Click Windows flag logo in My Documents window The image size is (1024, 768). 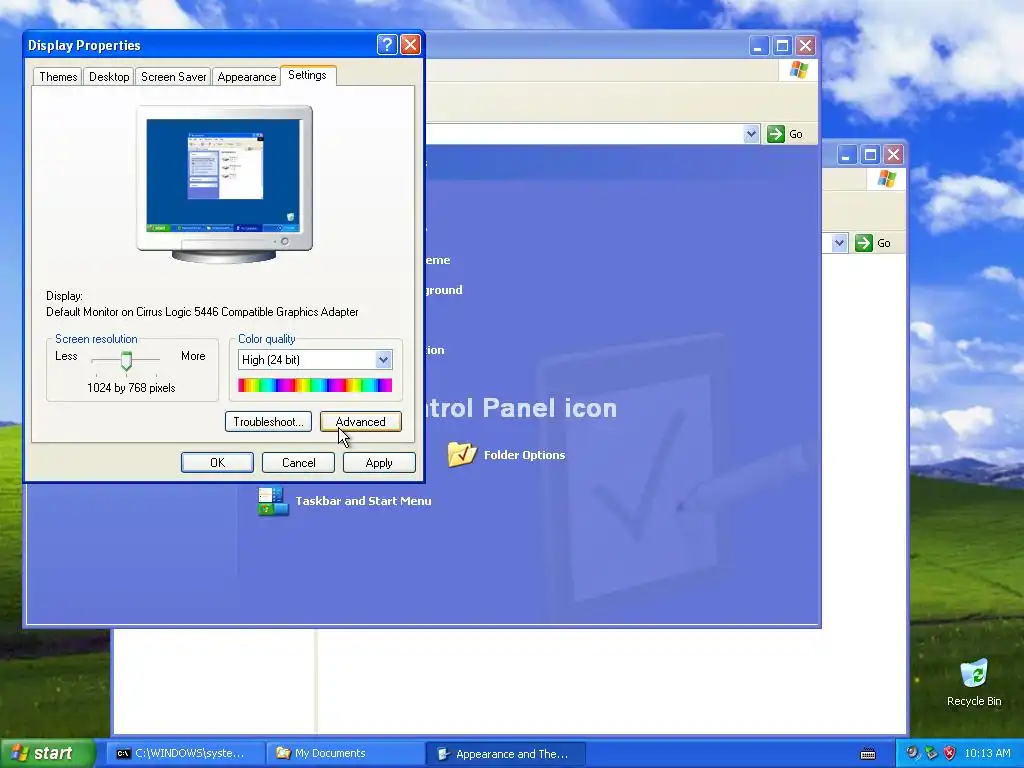coord(886,178)
